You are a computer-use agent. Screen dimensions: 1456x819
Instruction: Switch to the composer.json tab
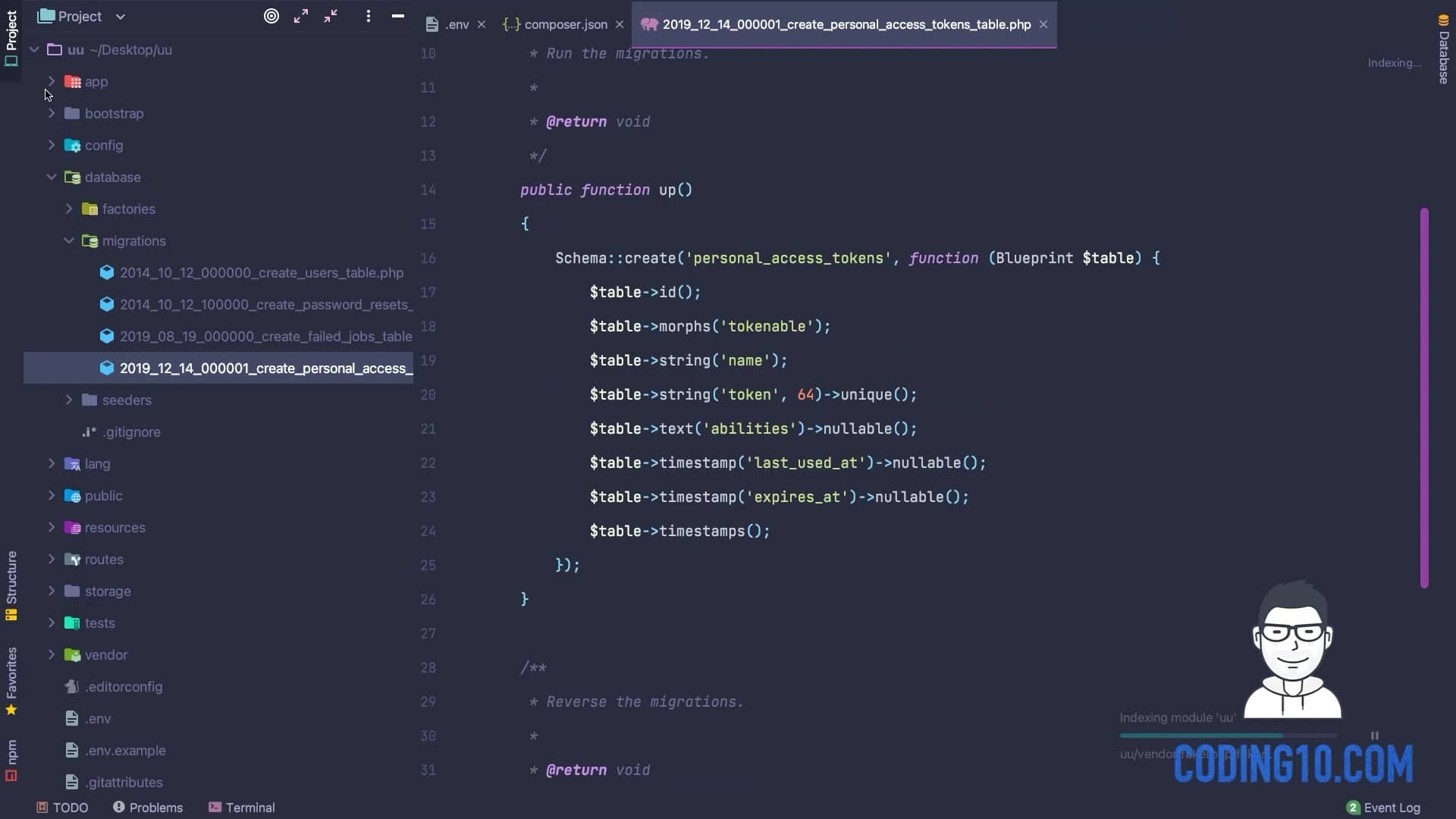(566, 24)
